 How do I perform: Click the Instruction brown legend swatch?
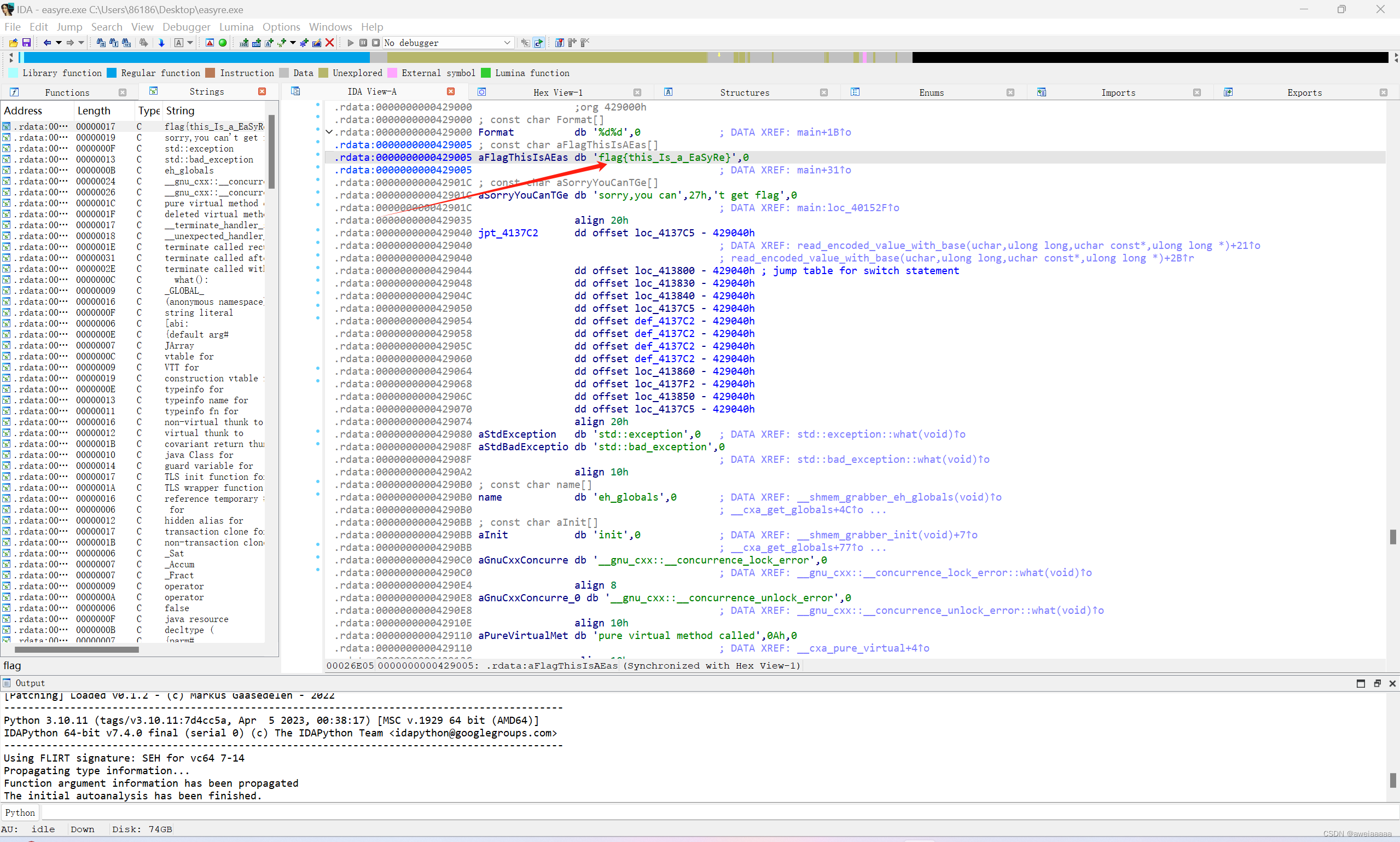(211, 73)
